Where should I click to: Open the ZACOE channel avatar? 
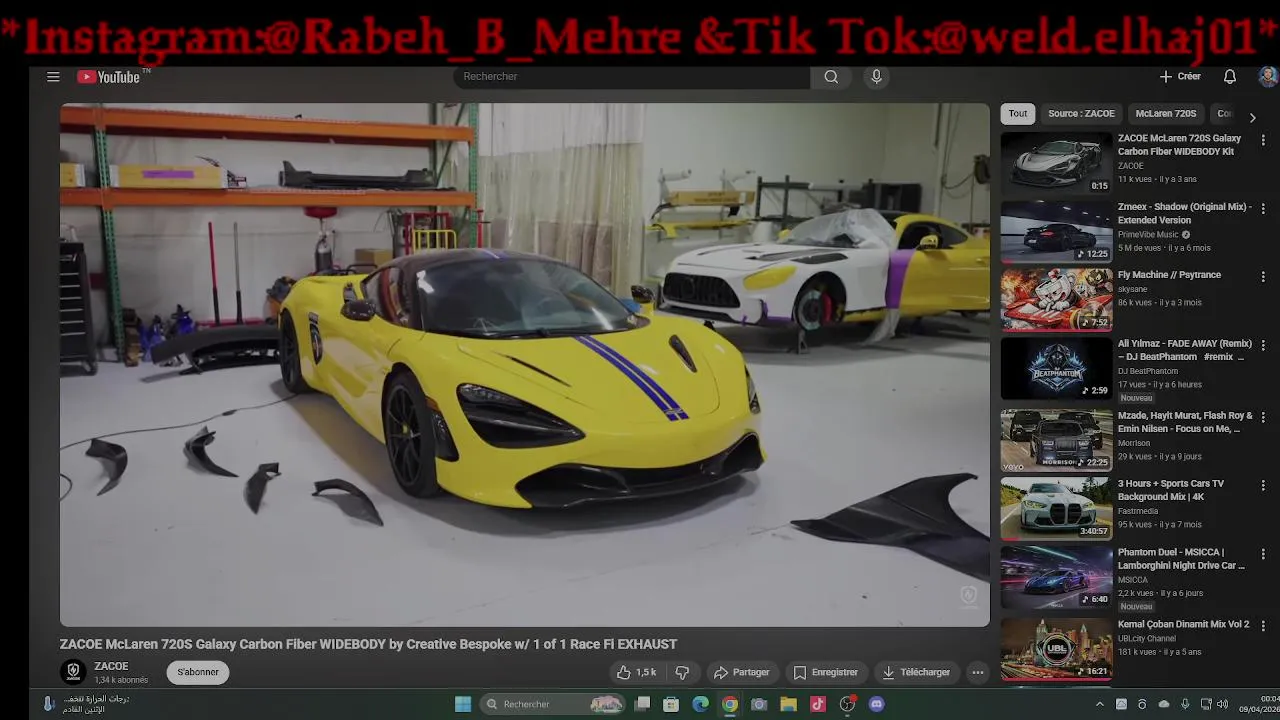(x=73, y=672)
